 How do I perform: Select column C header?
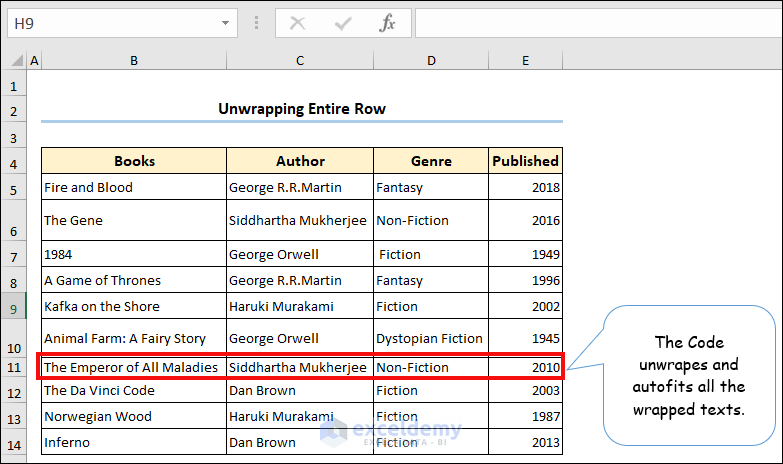tap(300, 60)
